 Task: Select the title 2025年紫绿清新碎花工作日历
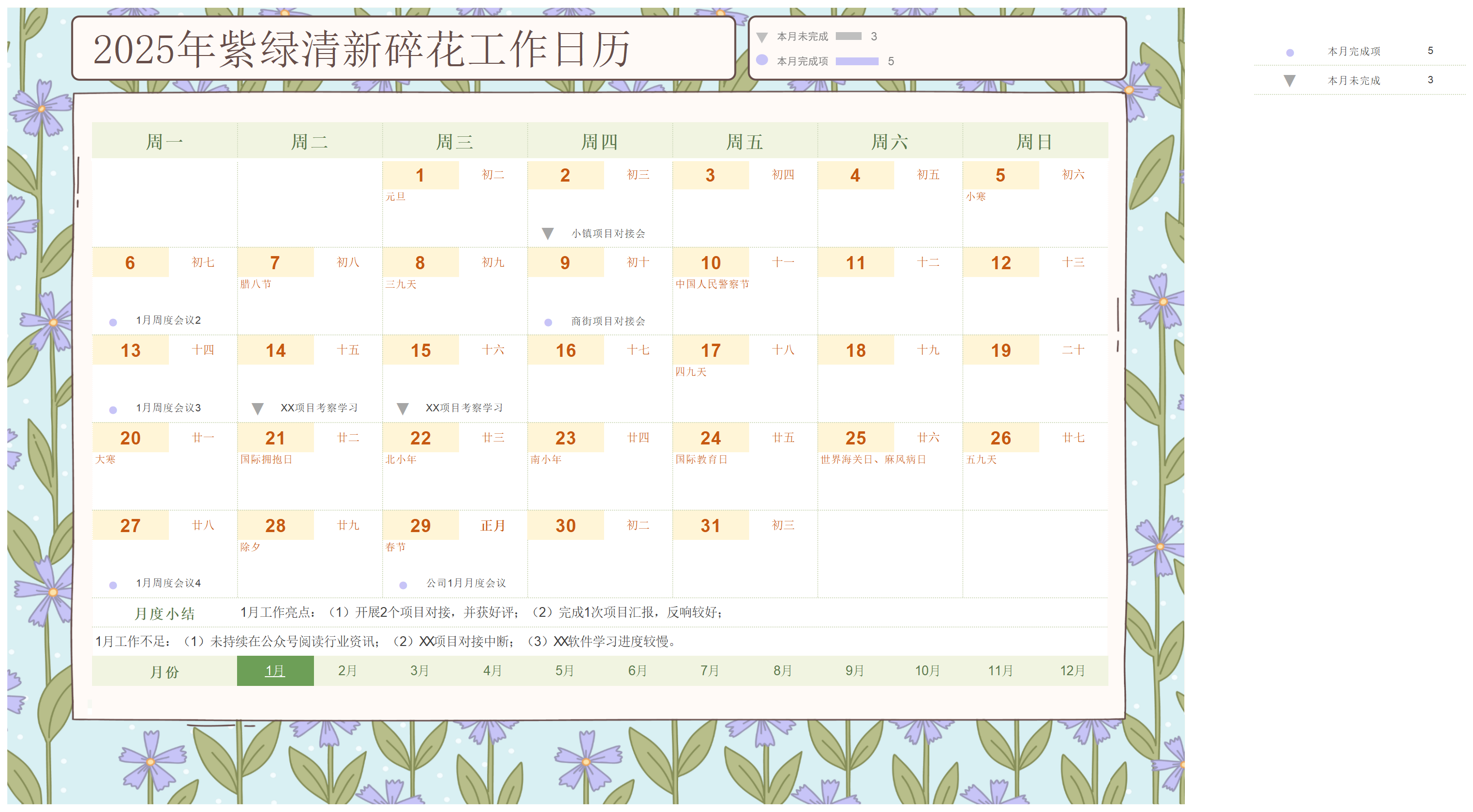click(x=361, y=49)
